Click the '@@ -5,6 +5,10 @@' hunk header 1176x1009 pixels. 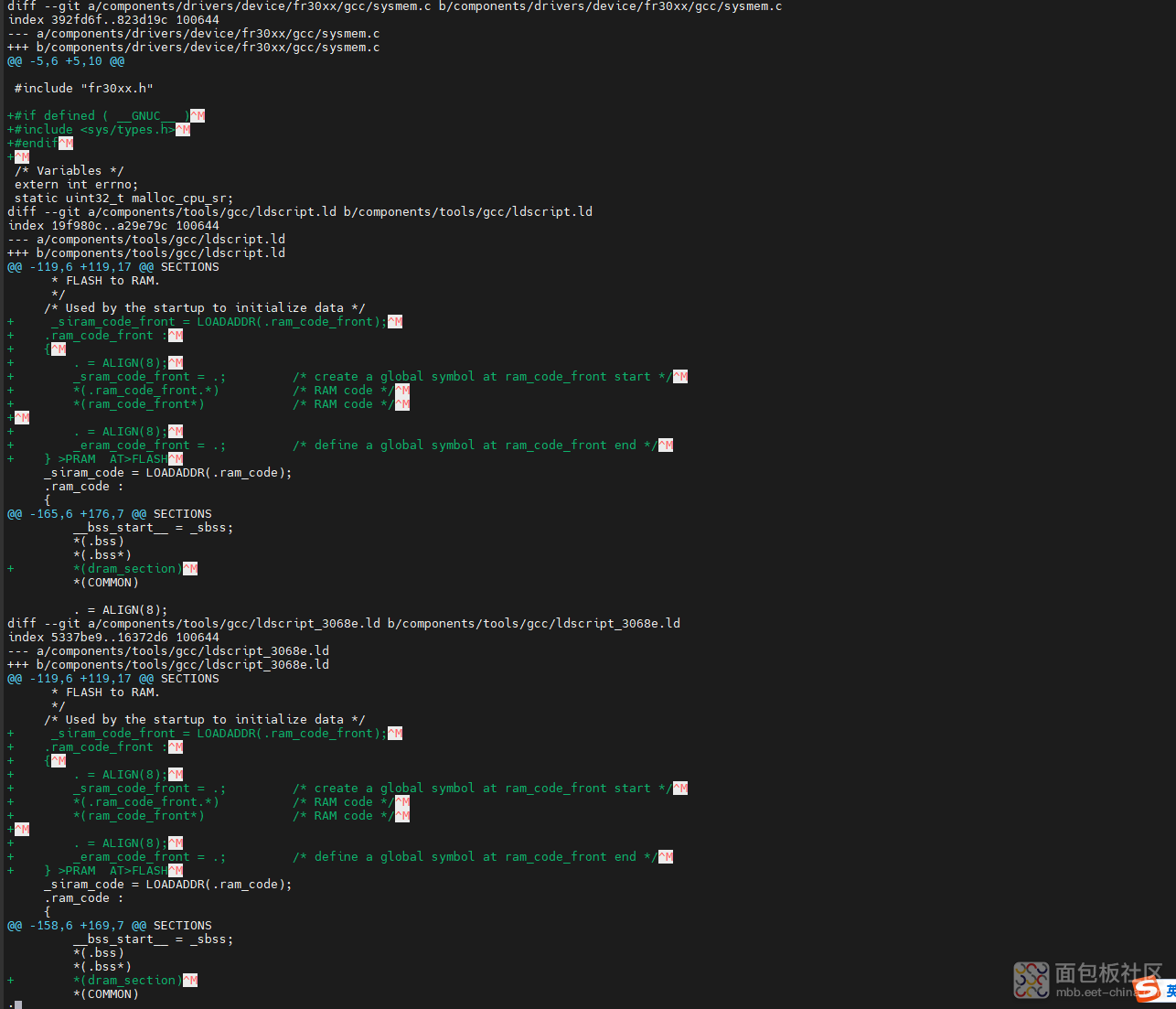(66, 60)
